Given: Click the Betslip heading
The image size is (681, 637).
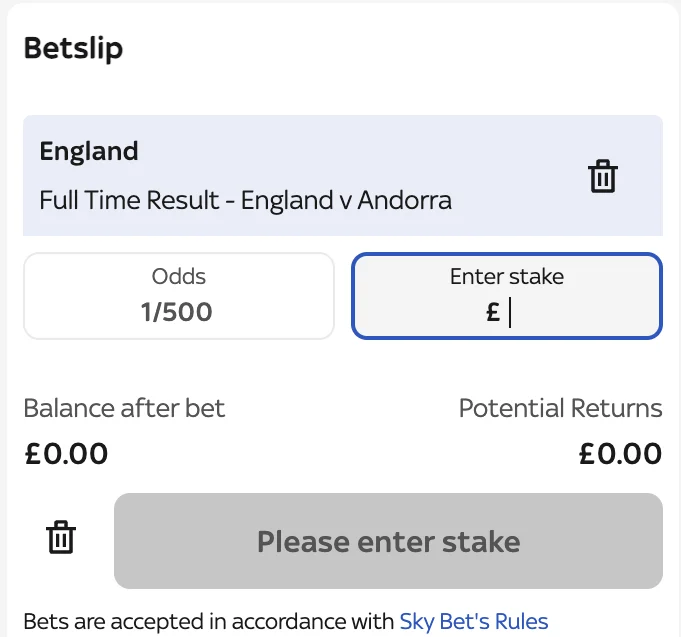Looking at the screenshot, I should 73,48.
